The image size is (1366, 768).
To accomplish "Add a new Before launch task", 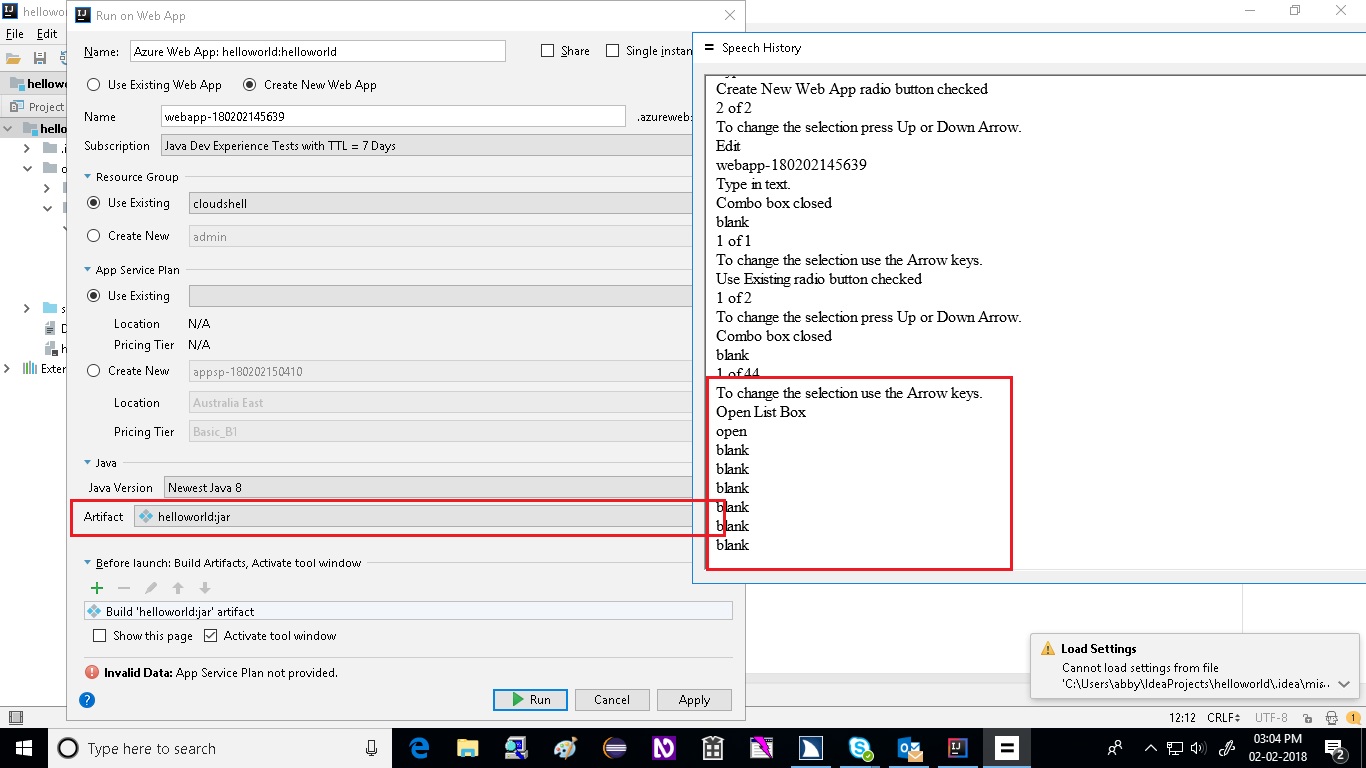I will tap(96, 588).
